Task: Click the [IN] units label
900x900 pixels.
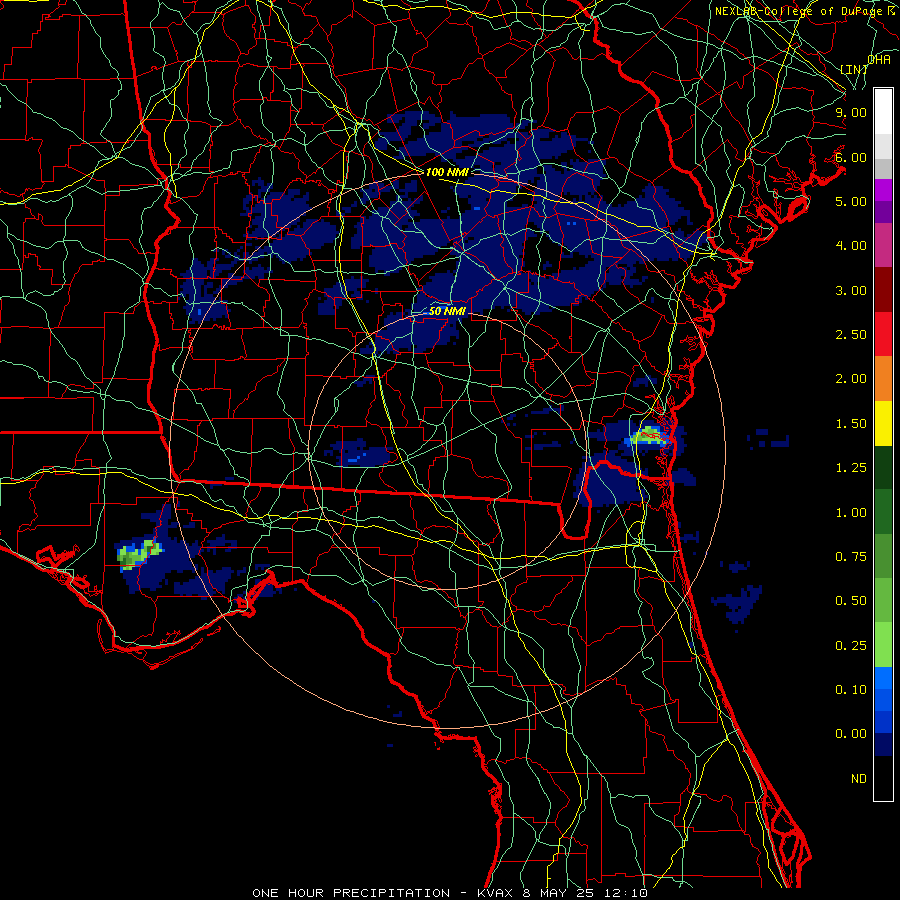Action: click(x=854, y=69)
